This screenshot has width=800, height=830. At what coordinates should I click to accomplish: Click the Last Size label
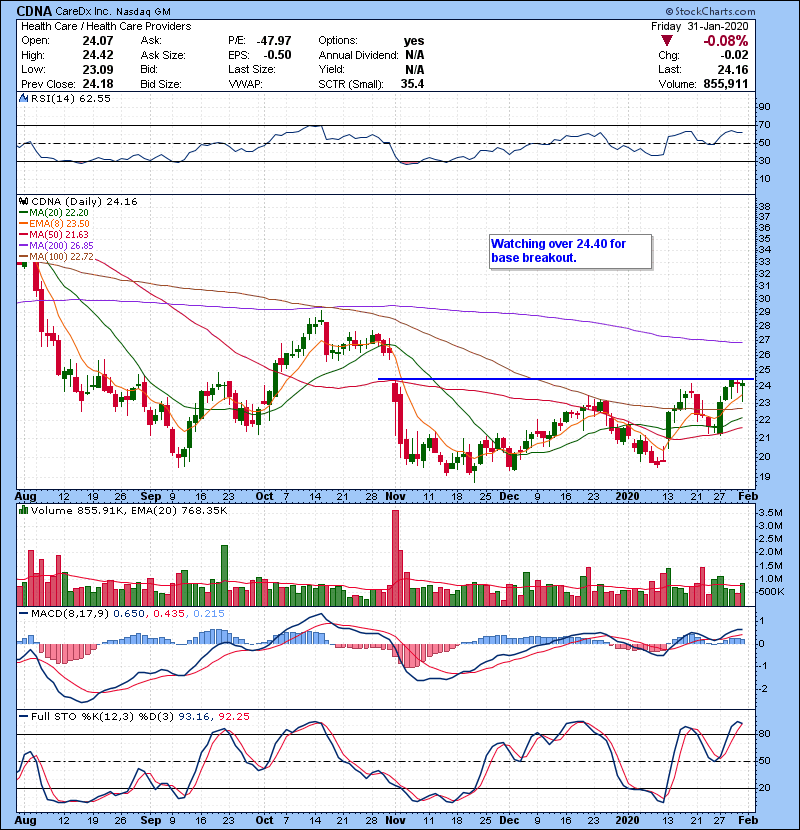[x=251, y=69]
